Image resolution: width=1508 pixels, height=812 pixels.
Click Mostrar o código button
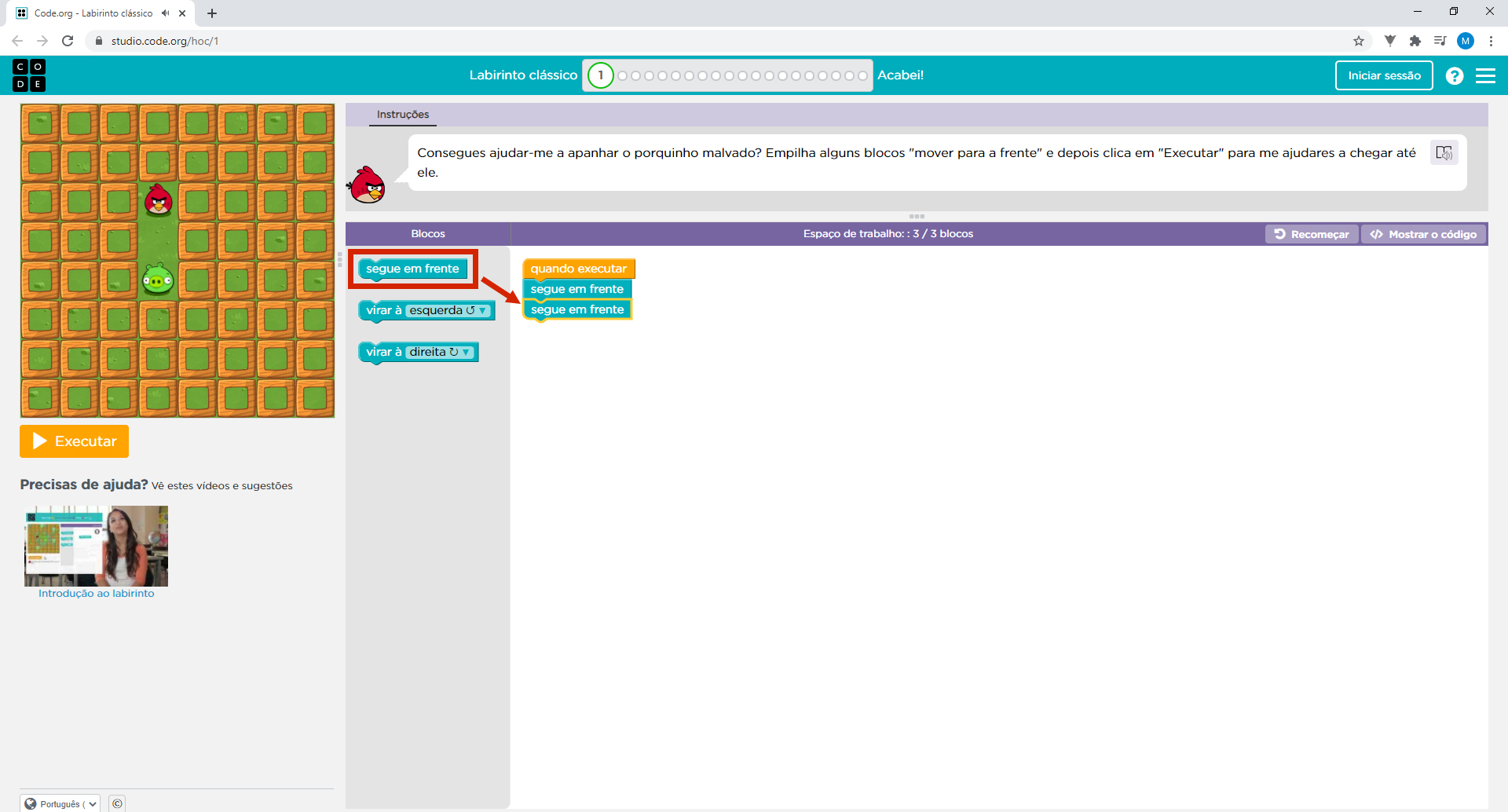click(x=1423, y=234)
